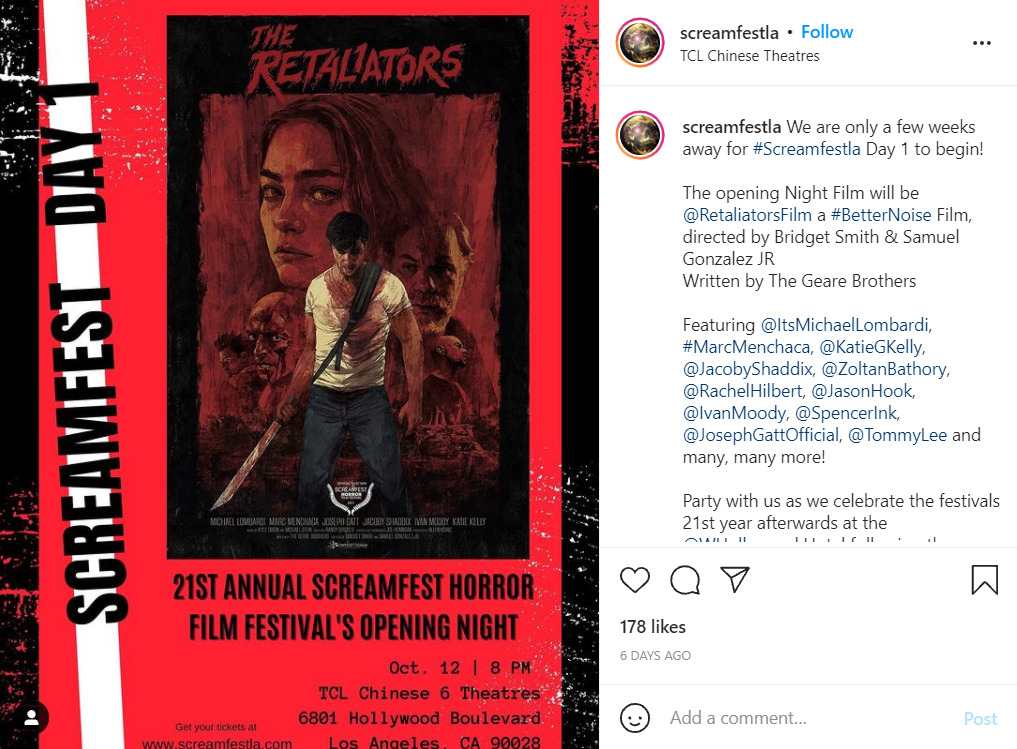The image size is (1017, 749).
Task: Share the post with the paper plane icon
Action: click(x=735, y=578)
